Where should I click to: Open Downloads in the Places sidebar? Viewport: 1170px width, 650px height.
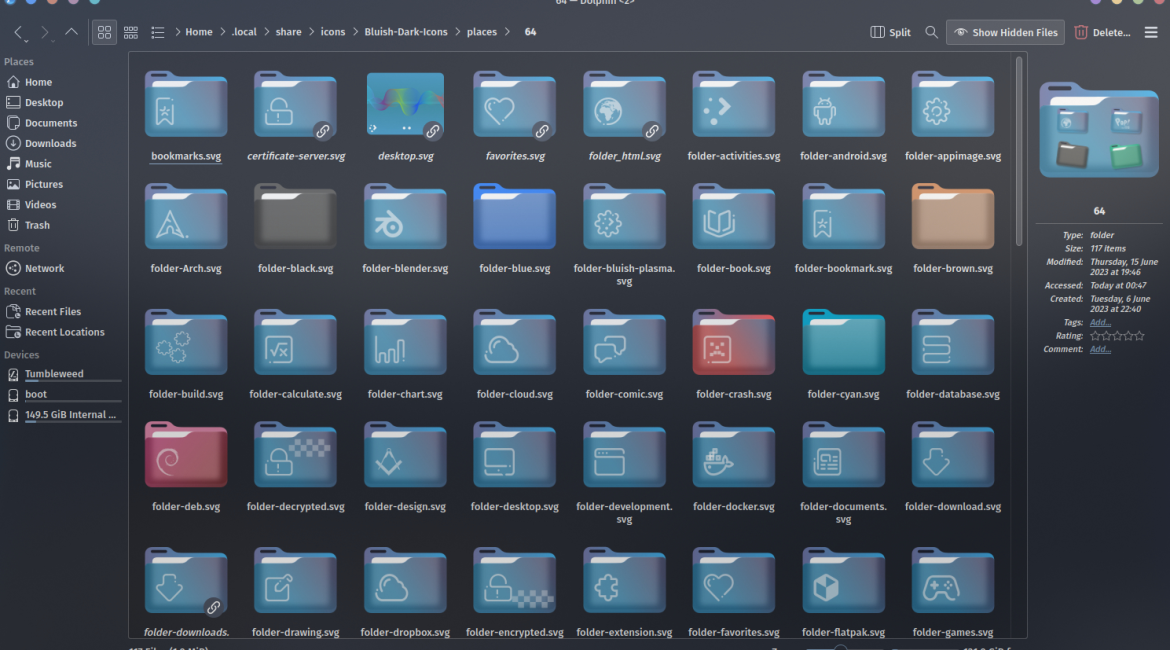[x=50, y=143]
